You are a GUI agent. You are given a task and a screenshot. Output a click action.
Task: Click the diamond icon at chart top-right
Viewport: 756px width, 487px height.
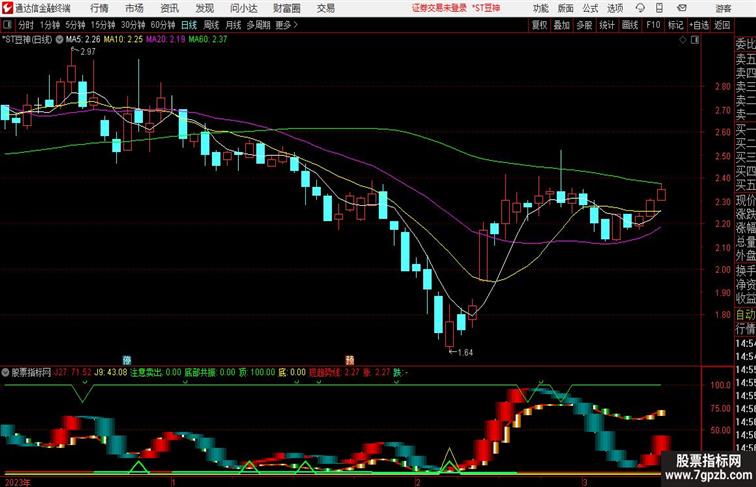click(683, 40)
